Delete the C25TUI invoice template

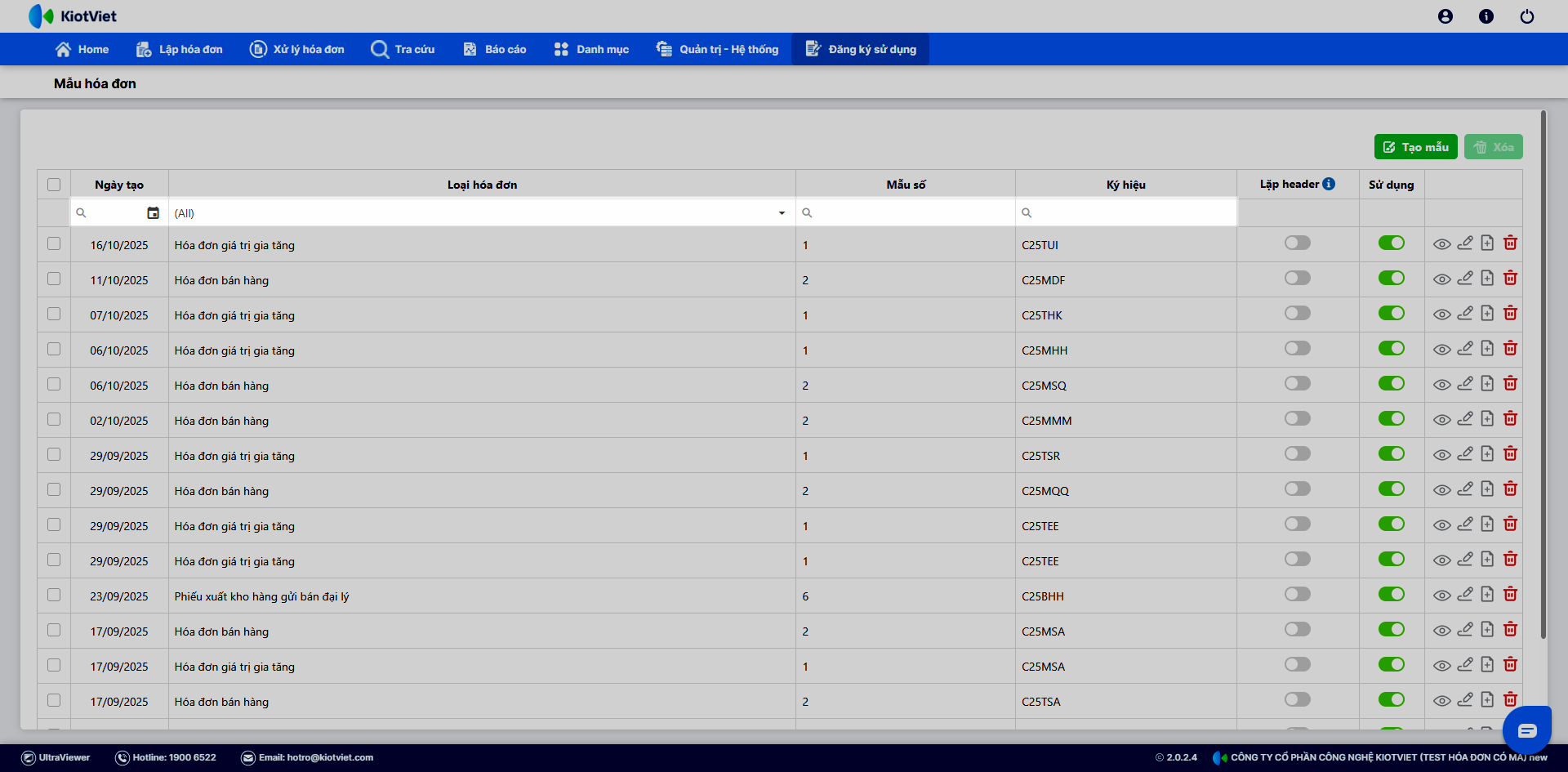(x=1510, y=243)
